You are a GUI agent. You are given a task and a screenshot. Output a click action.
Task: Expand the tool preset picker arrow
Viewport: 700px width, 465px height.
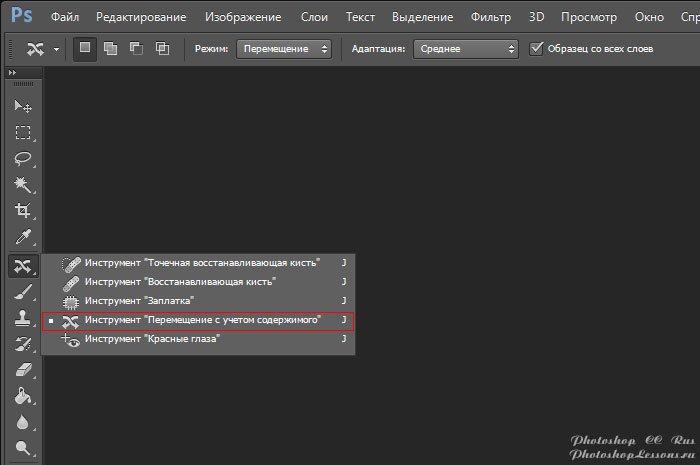(x=57, y=49)
